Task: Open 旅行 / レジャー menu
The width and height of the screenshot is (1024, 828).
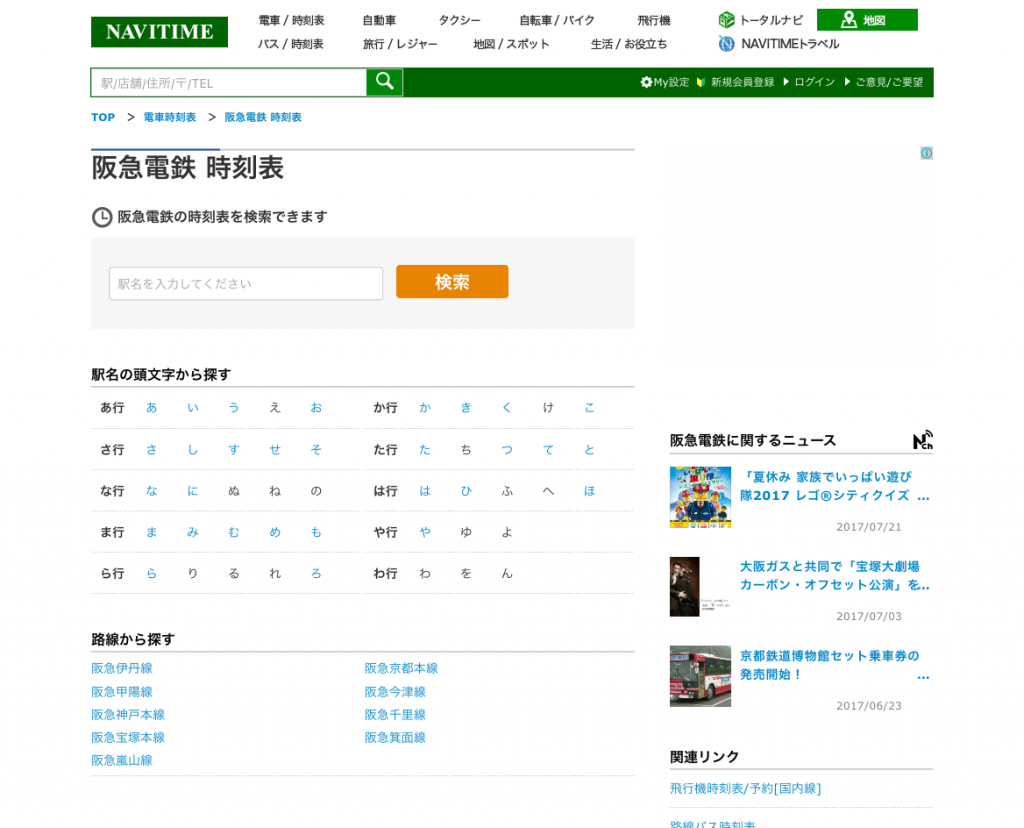Action: pyautogui.click(x=400, y=44)
